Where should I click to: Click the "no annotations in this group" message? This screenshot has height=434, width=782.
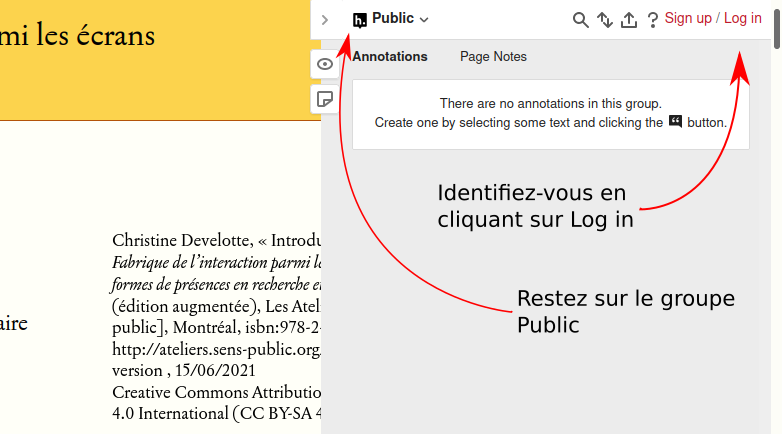pos(550,103)
